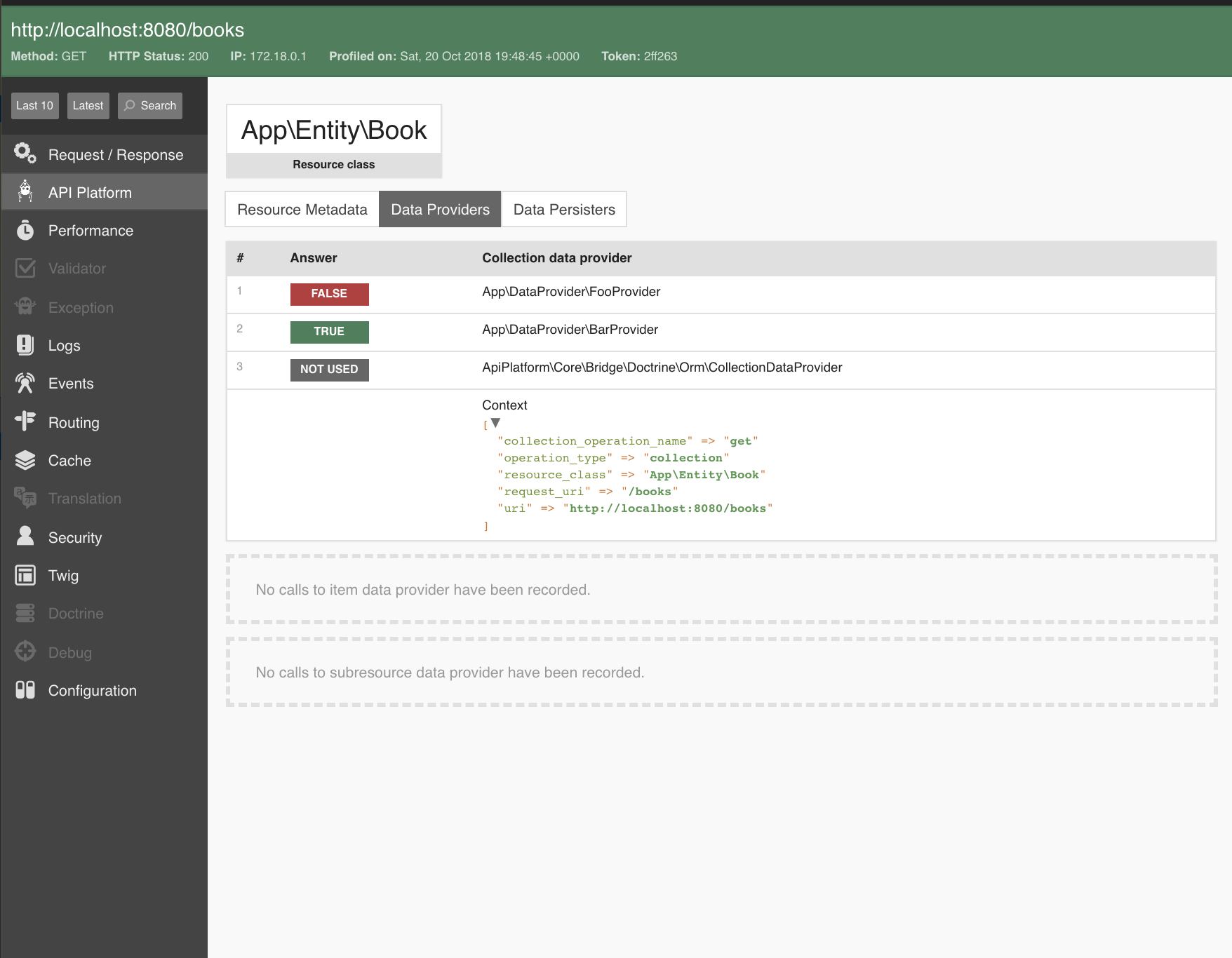Click the Last 10 button
The image size is (1232, 958).
click(x=34, y=105)
